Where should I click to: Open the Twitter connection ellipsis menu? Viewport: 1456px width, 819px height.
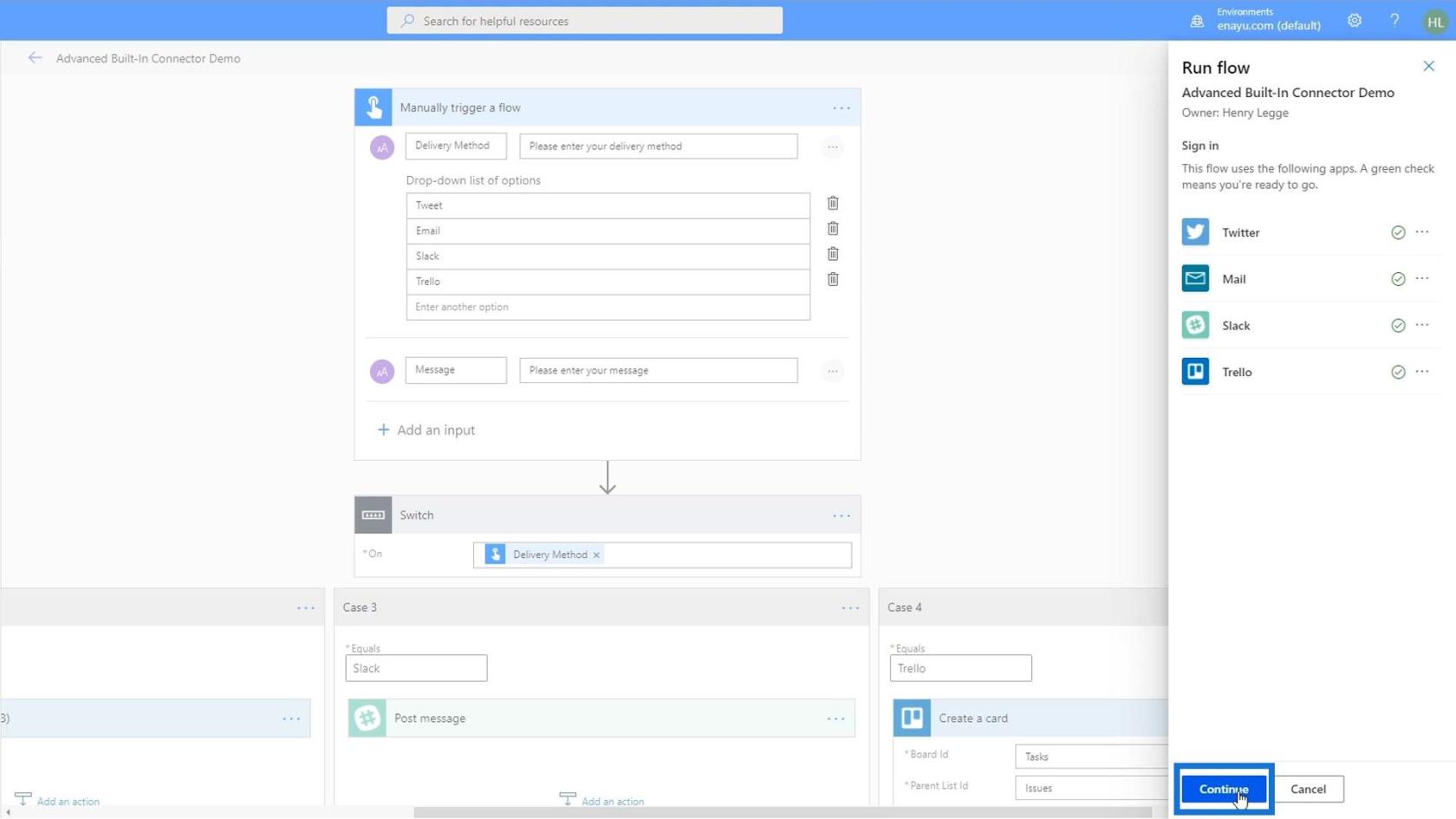(1422, 231)
